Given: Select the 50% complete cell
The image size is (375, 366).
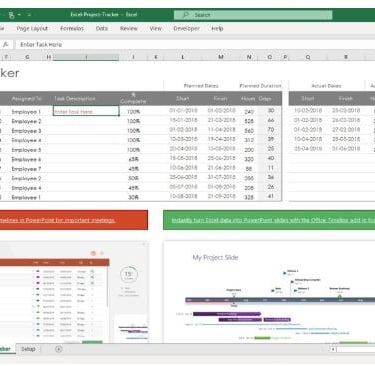Looking at the screenshot, I should pyautogui.click(x=133, y=178).
